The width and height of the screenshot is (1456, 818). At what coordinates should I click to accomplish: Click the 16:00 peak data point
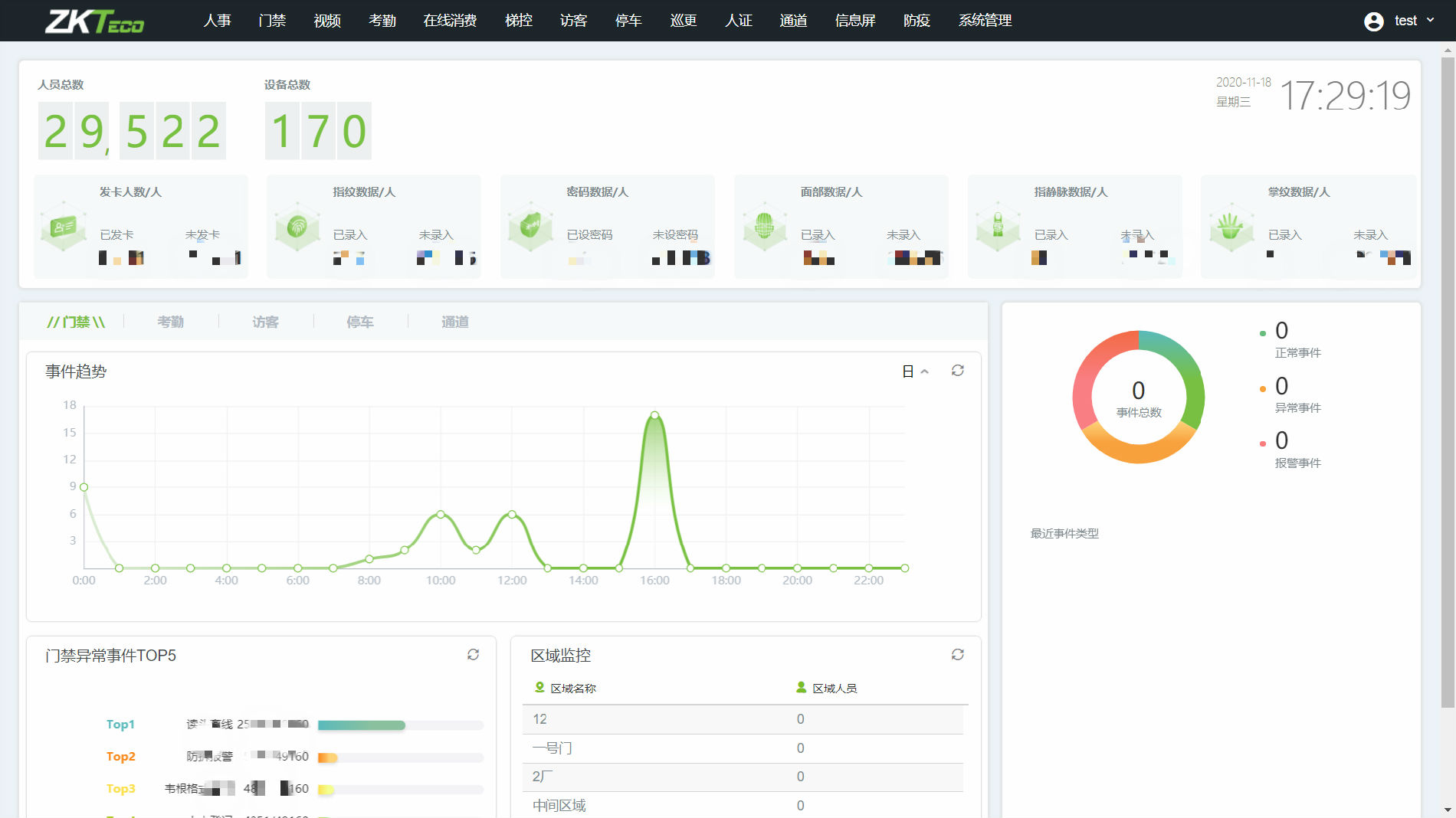(654, 415)
